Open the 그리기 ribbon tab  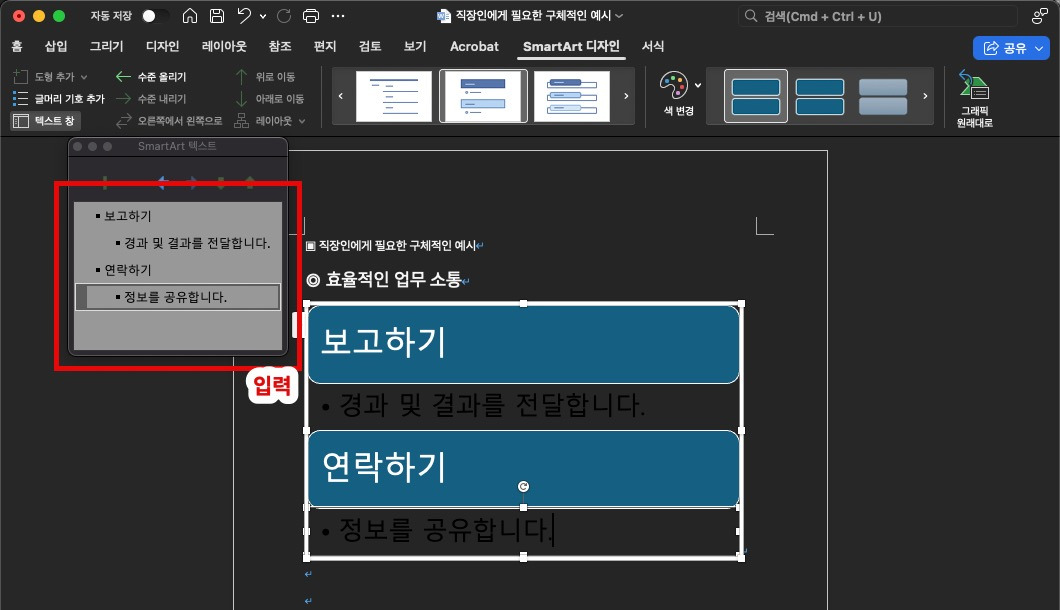tap(107, 46)
